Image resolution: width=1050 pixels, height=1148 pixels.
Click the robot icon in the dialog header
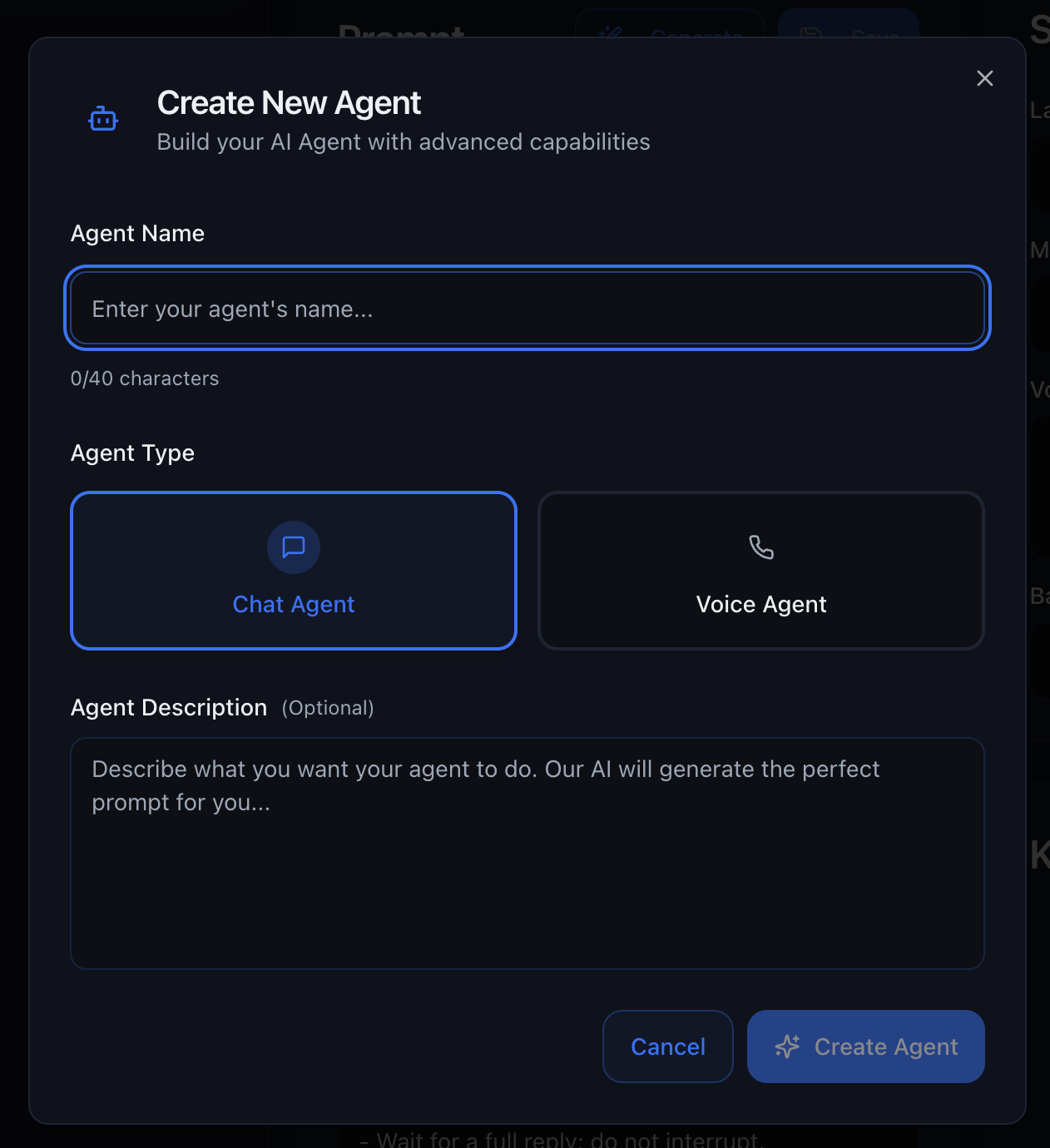tap(103, 118)
